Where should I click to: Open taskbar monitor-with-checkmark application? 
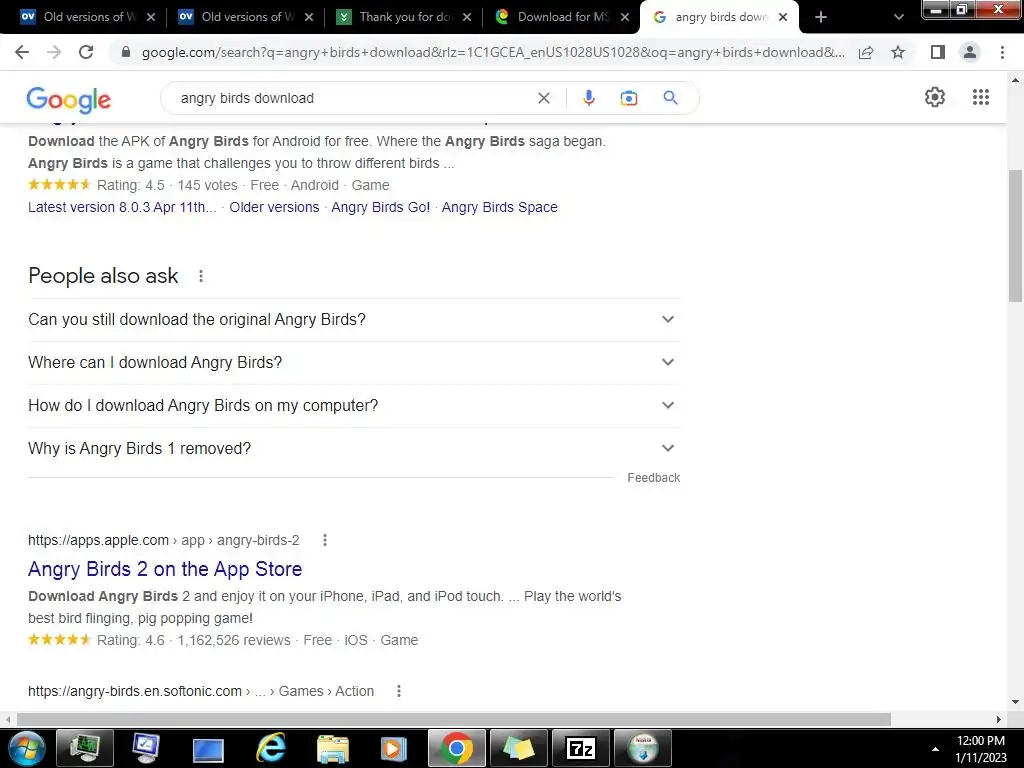tap(146, 748)
